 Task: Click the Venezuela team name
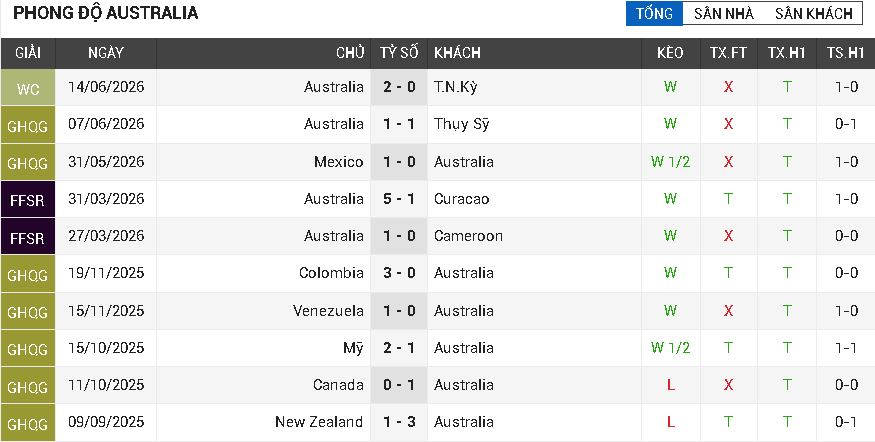coord(328,310)
